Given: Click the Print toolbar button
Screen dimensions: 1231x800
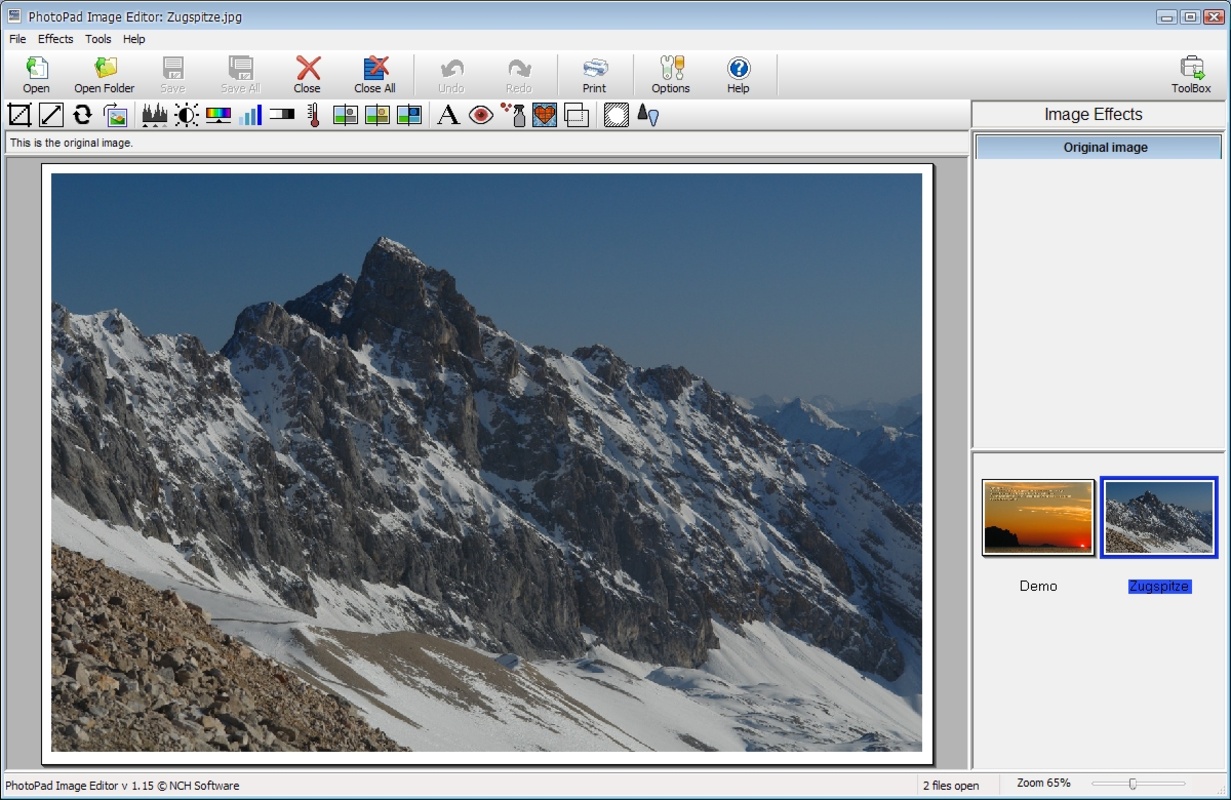Looking at the screenshot, I should point(594,75).
